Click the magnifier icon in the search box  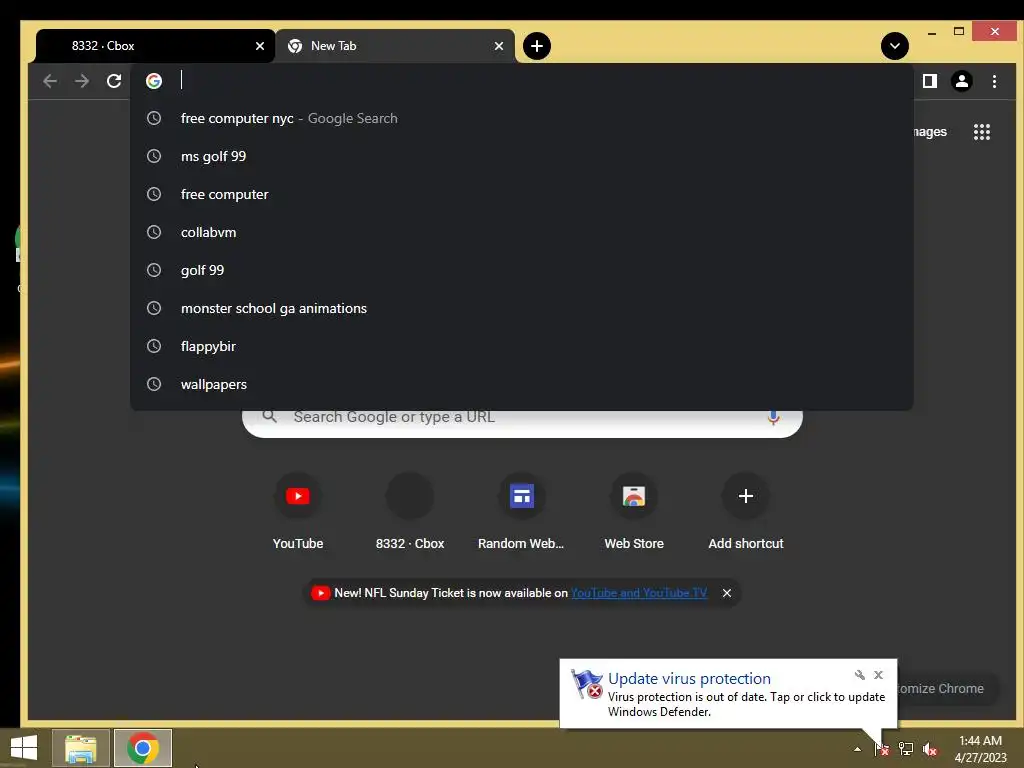point(269,417)
